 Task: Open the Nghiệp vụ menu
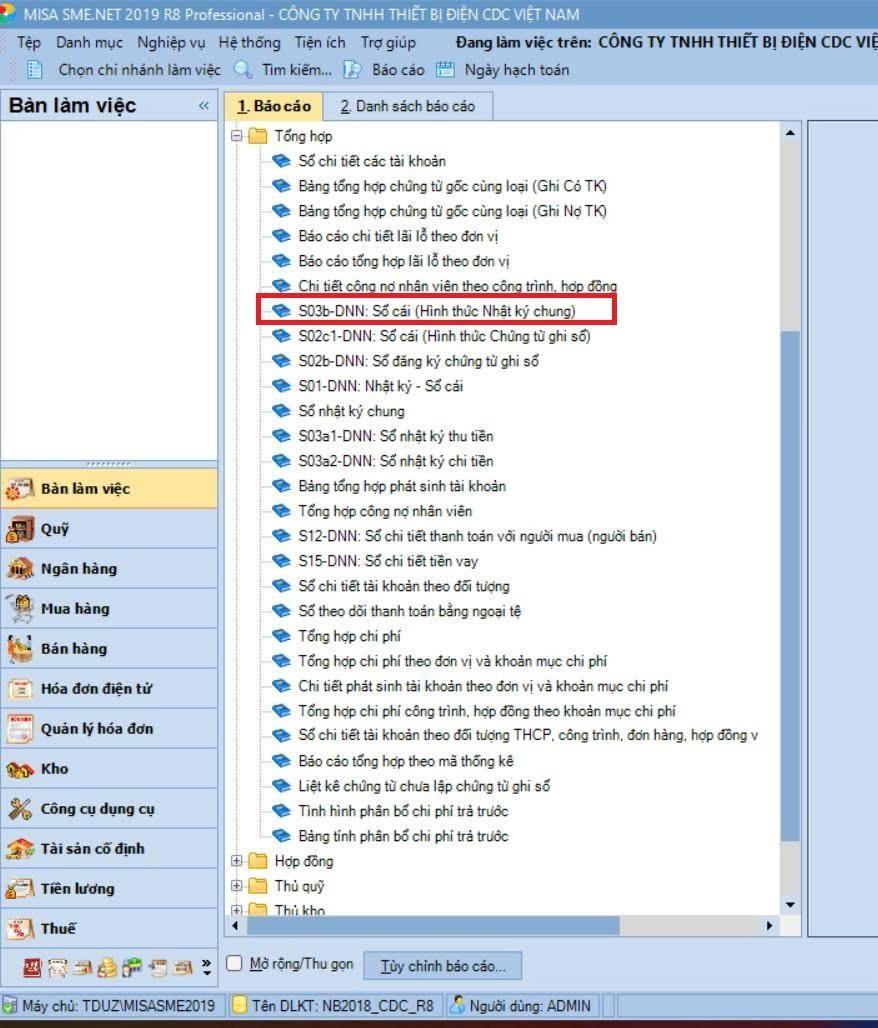(171, 43)
